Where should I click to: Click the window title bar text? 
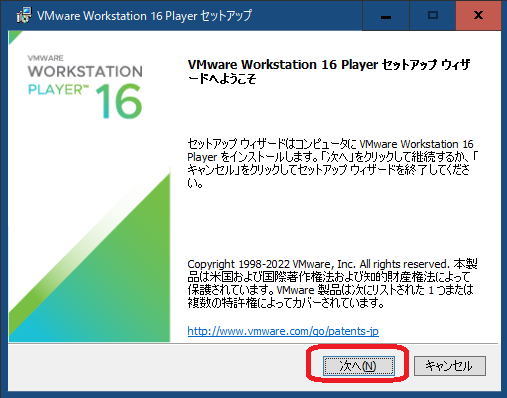pyautogui.click(x=144, y=15)
